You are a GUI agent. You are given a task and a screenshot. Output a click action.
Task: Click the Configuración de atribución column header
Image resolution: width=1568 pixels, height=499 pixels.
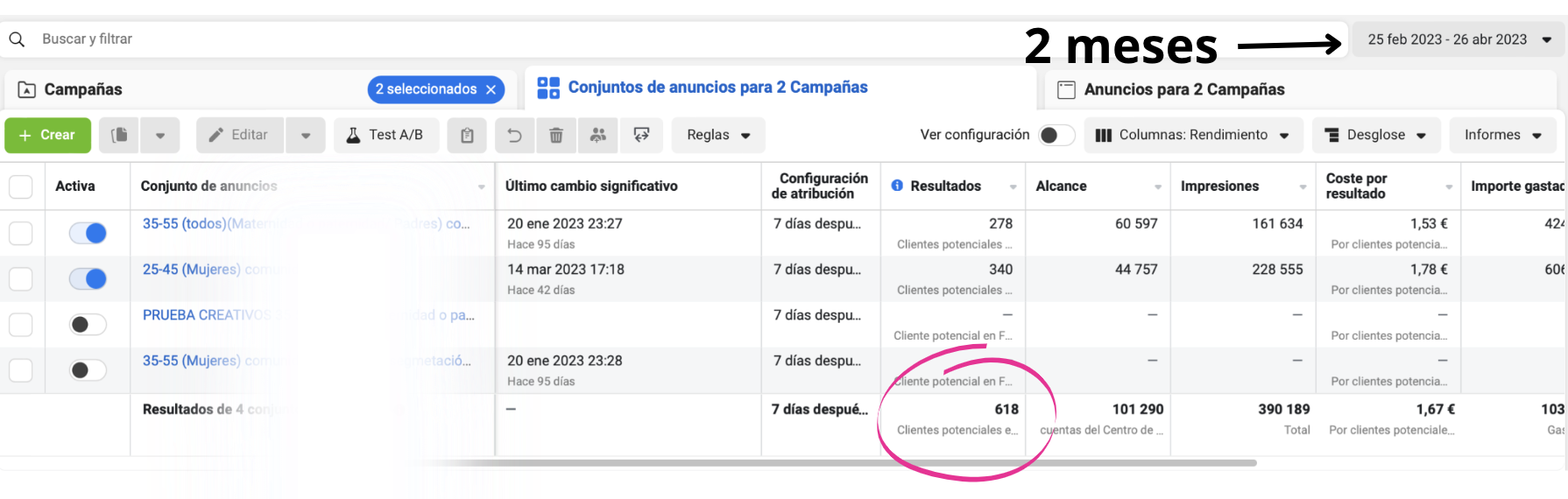[x=820, y=186]
